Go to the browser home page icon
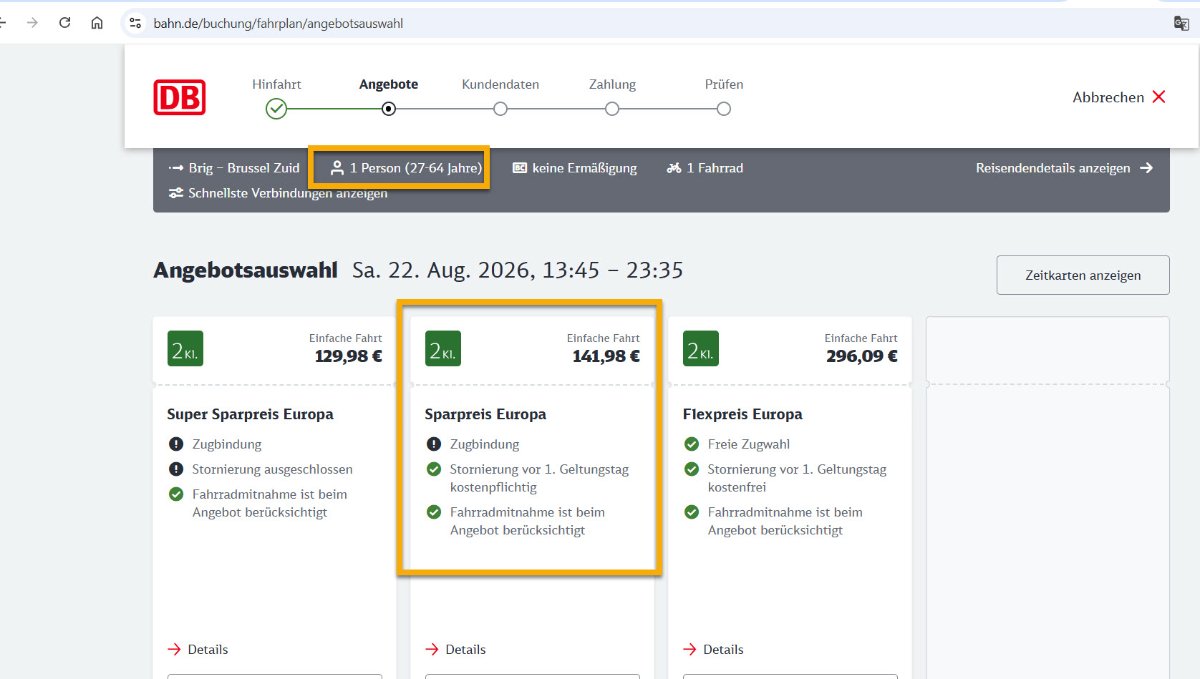This screenshot has height=679, width=1200. pos(97,23)
